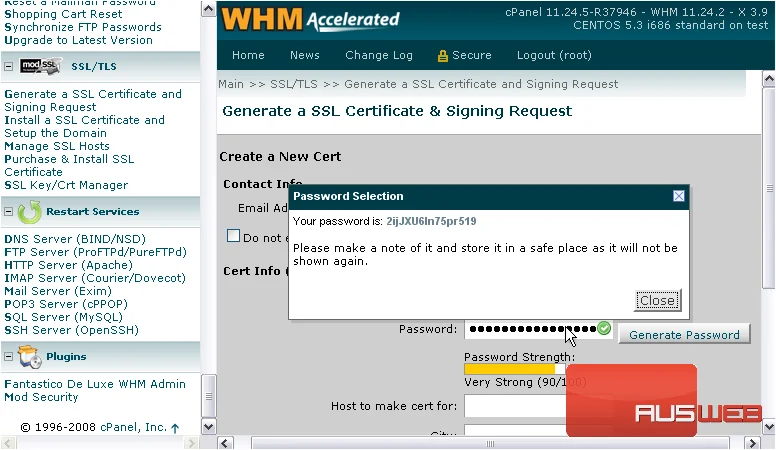Viewport: 776px width, 450px height.
Task: Select the Secure menu item
Action: (x=472, y=55)
